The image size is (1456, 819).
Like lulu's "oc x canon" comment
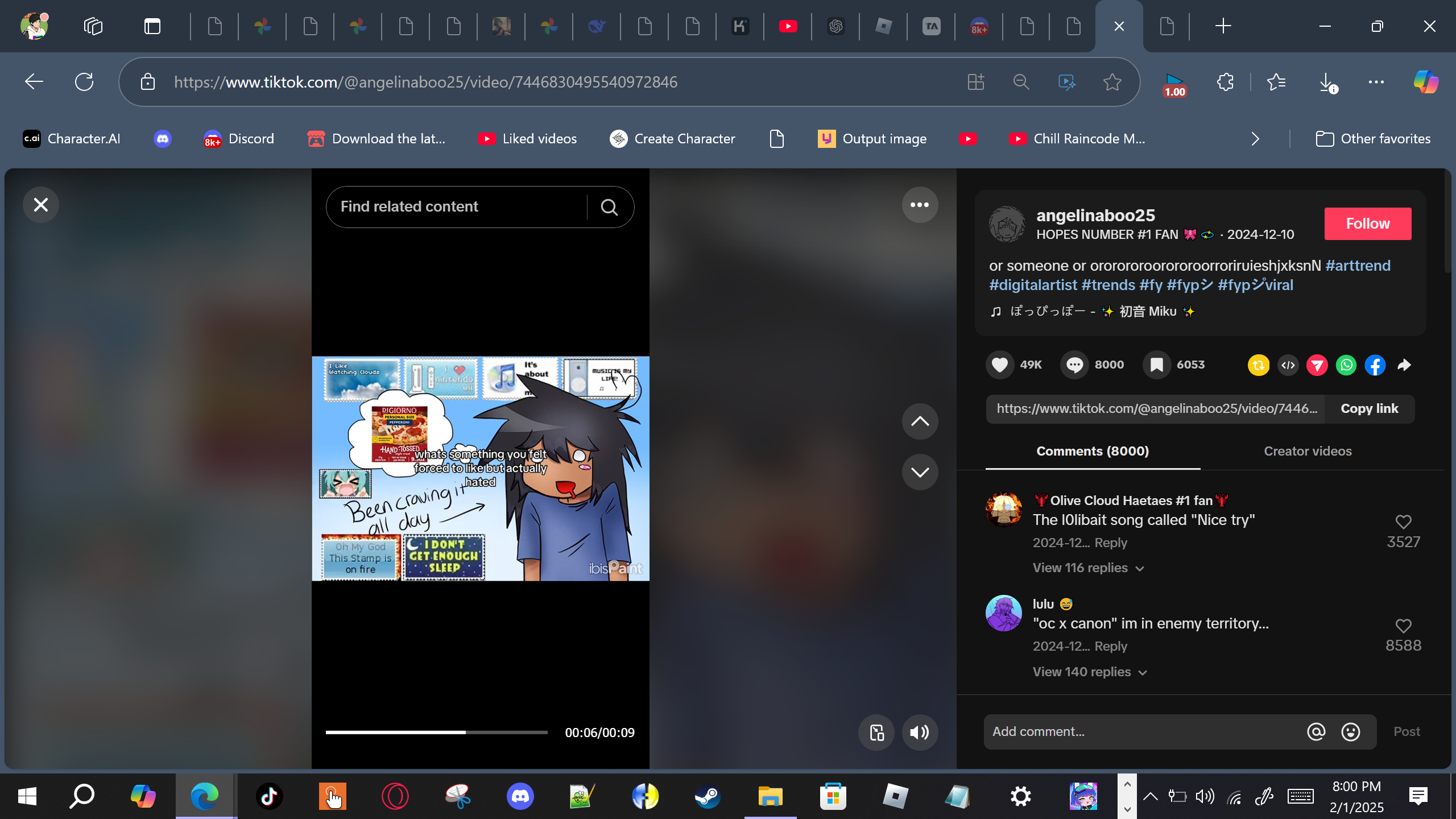point(1403,626)
